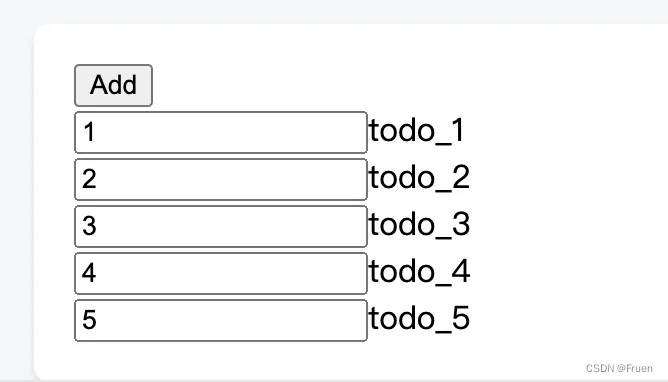Screen dimensions: 668x382
Task: Click the Add button
Action: pos(113,85)
